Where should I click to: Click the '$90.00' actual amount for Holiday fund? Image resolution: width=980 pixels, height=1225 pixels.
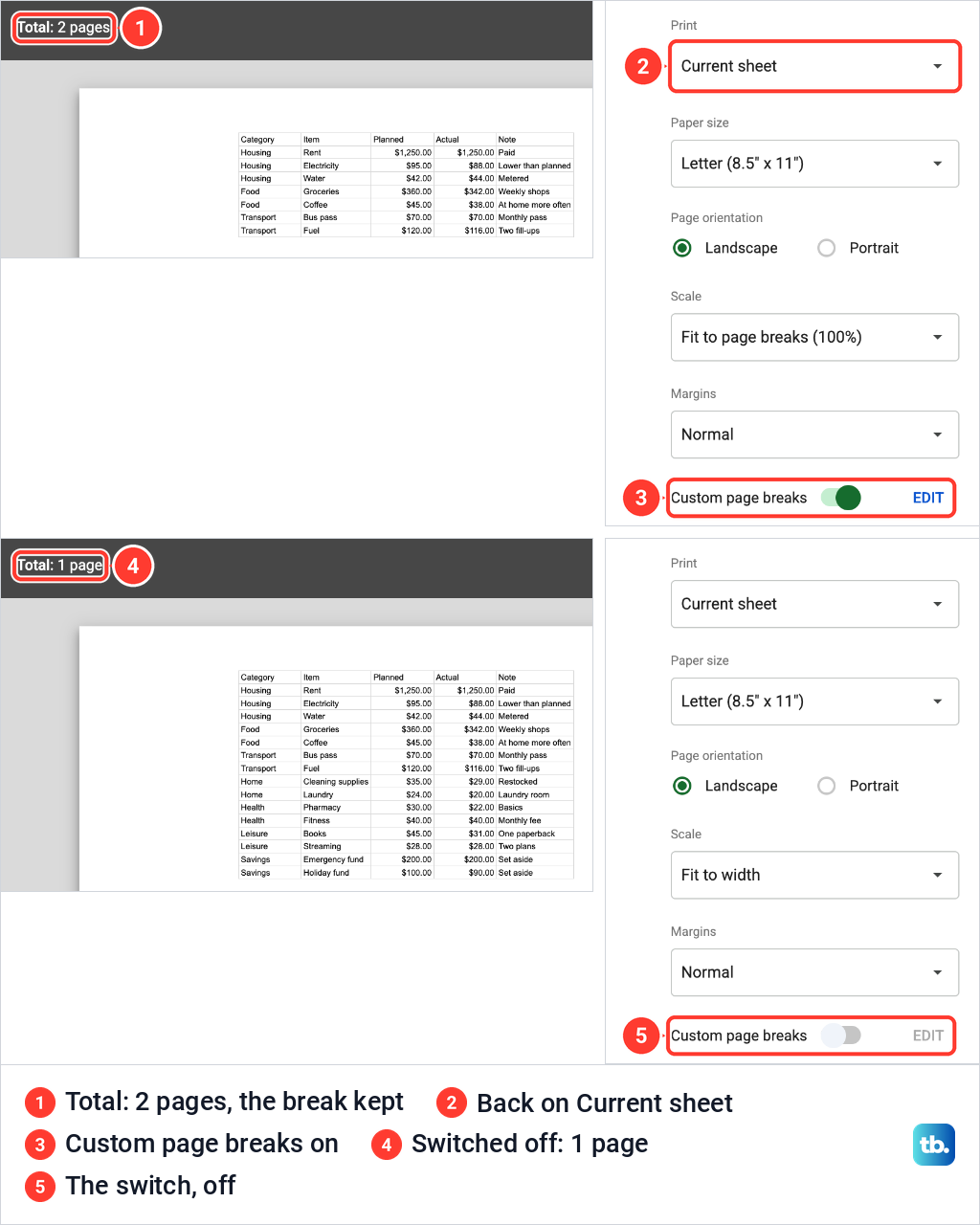[465, 873]
